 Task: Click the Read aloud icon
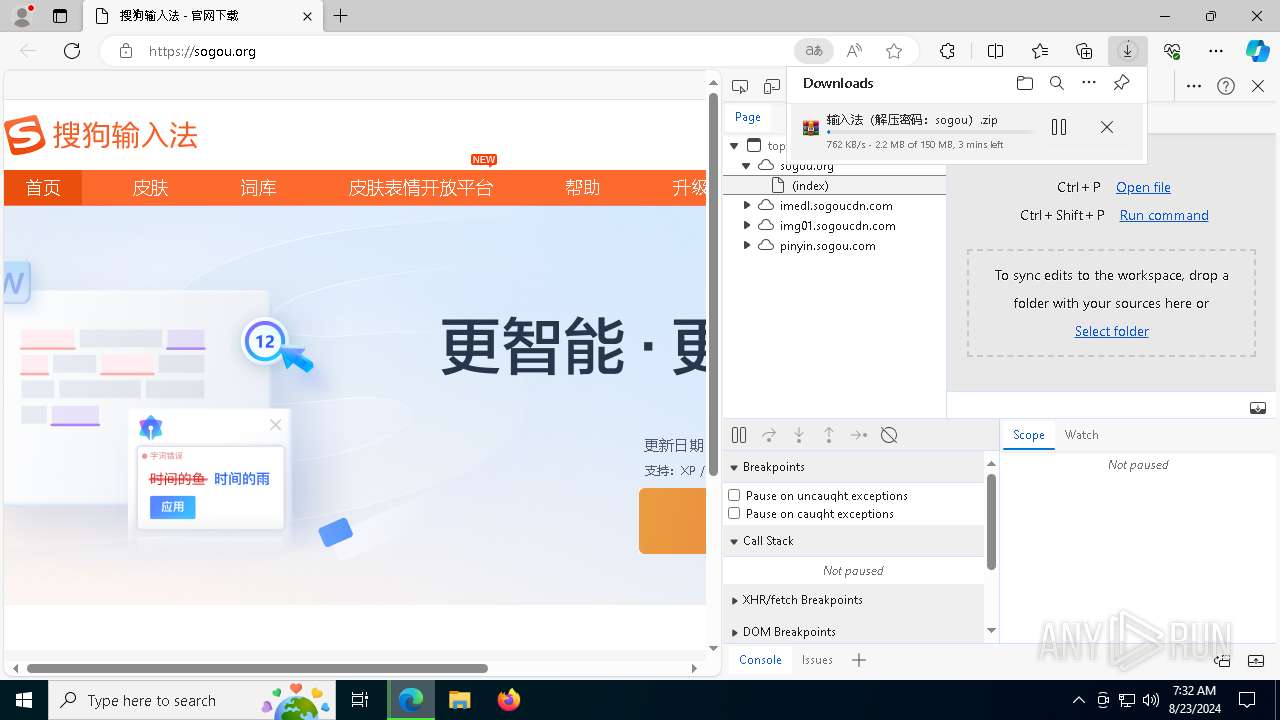point(854,51)
